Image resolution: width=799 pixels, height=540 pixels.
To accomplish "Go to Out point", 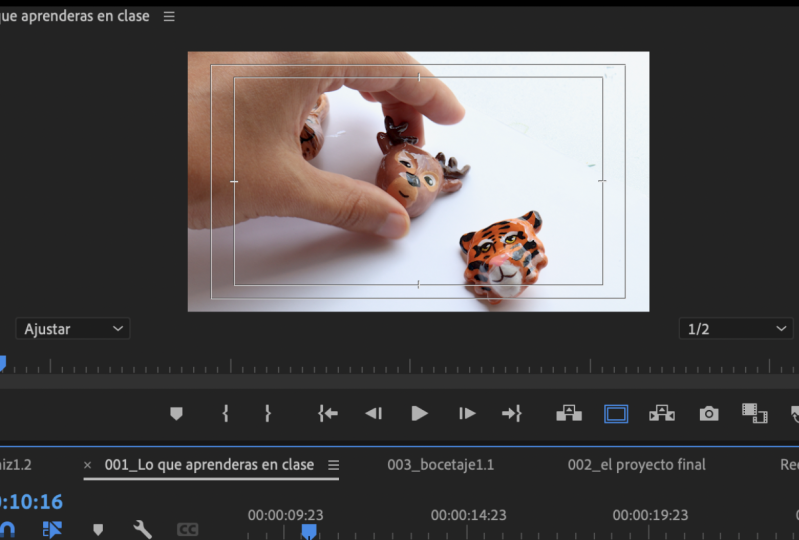I will [512, 413].
